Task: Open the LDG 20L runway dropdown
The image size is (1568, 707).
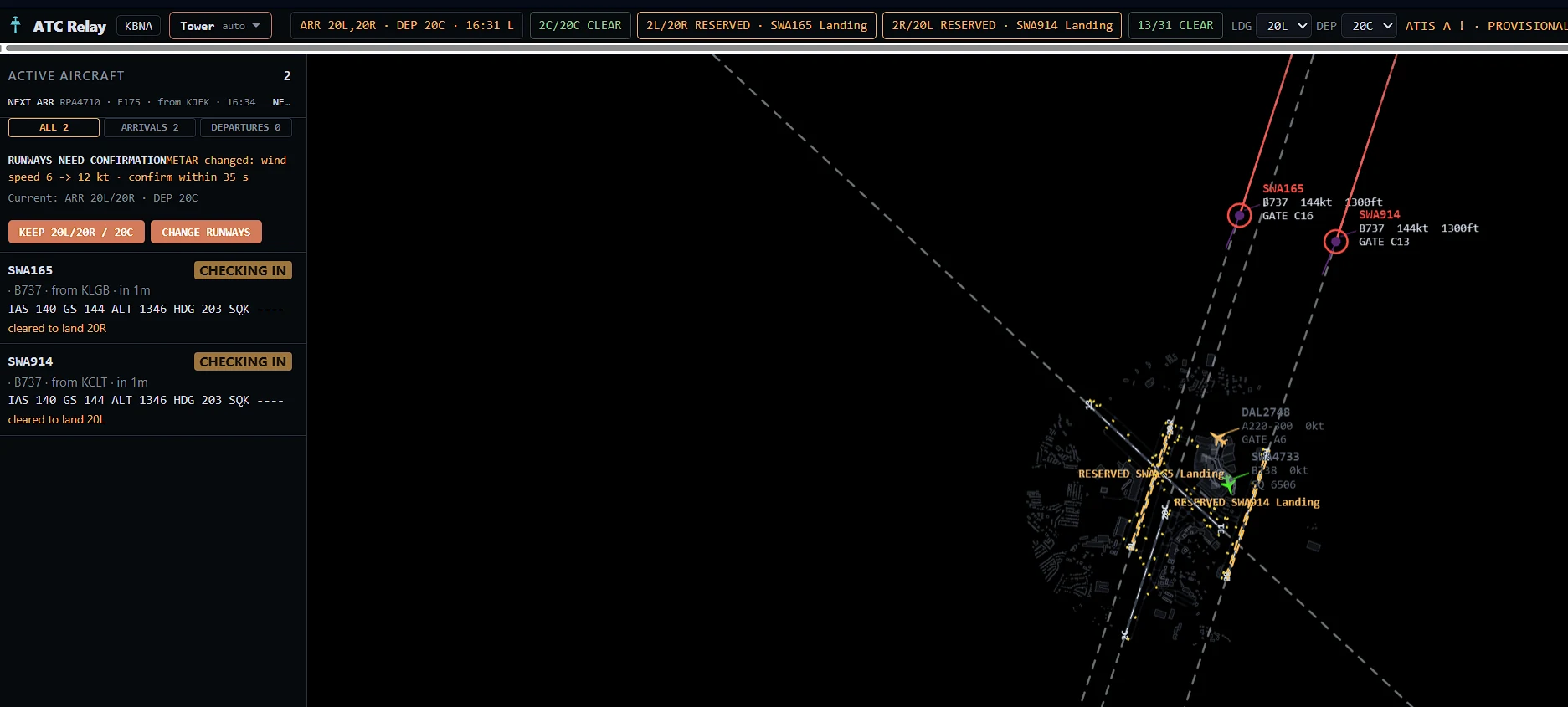Action: click(1284, 26)
